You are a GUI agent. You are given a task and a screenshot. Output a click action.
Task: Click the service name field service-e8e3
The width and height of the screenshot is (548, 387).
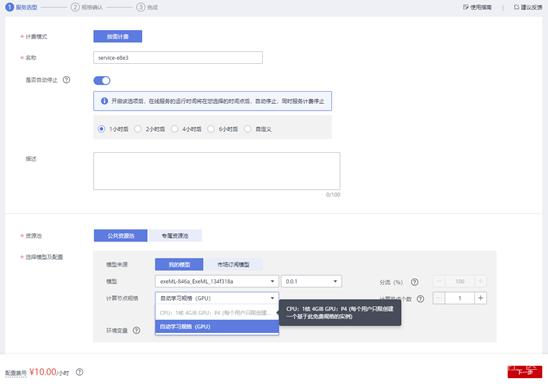click(178, 58)
